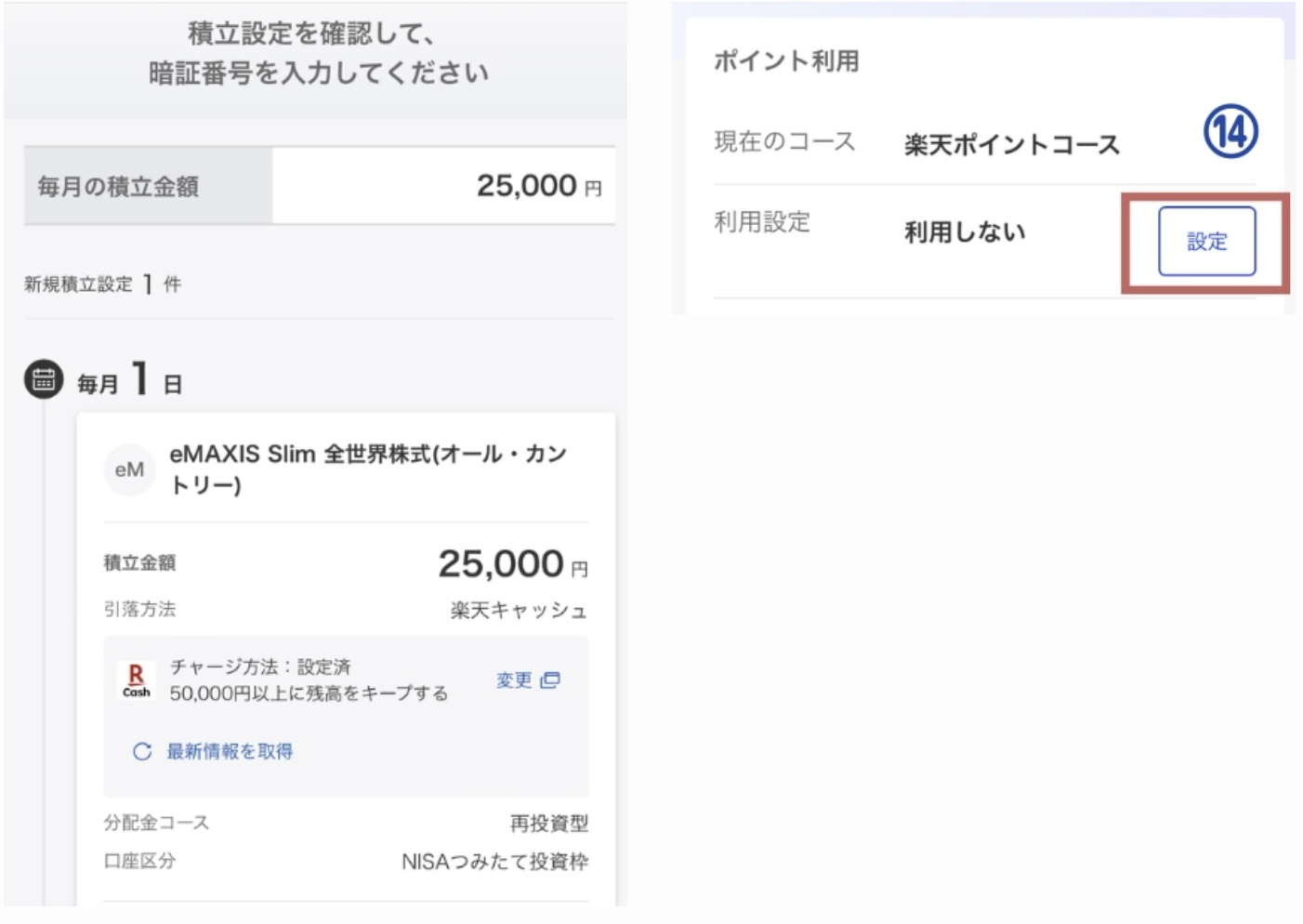Click 最新情報を取得 refresh link
Screen dimensions: 1303x924
point(229,751)
